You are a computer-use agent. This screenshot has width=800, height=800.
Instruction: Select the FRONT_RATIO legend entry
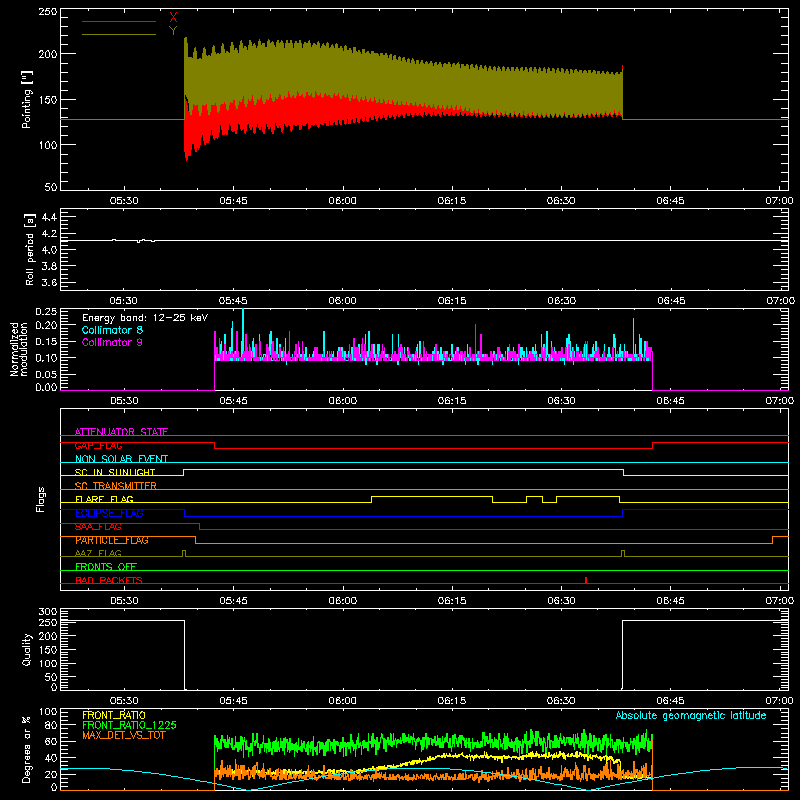pos(114,715)
